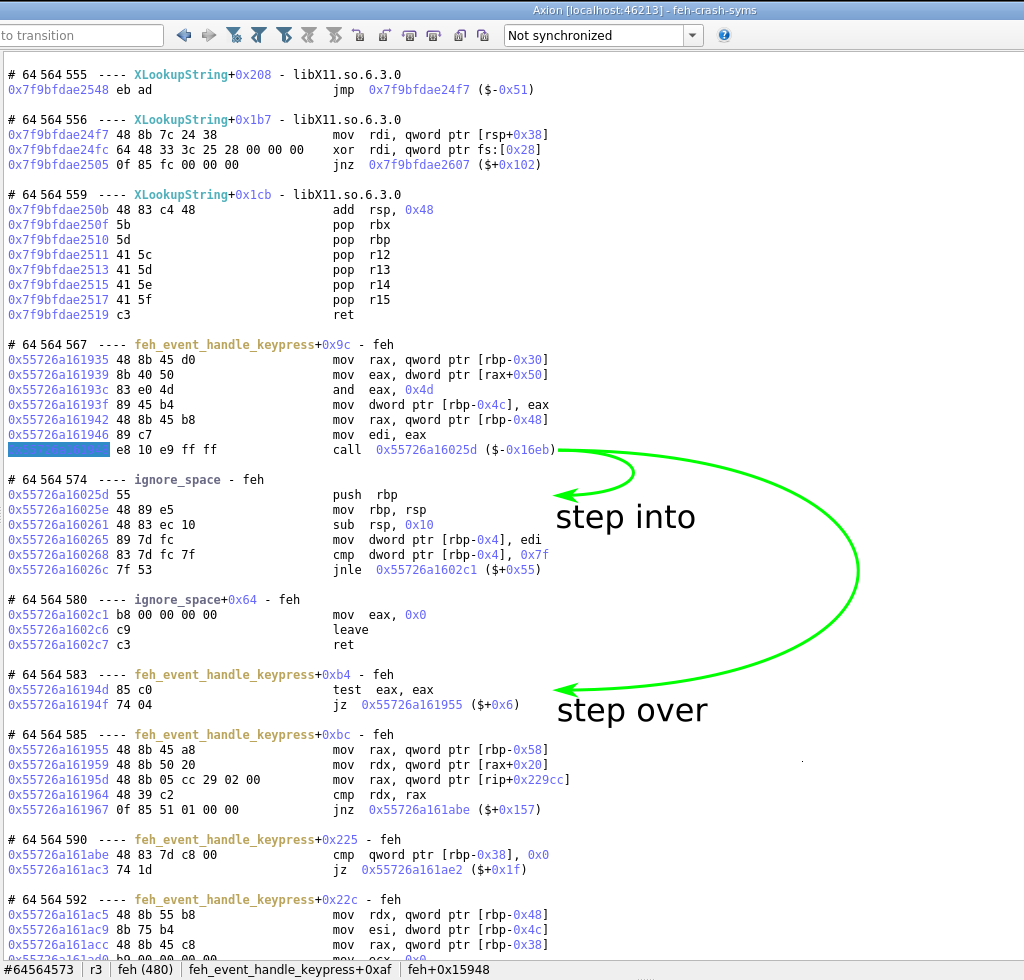Click jmp target 0x7f9bfdae24f7
Viewport: 1024px width, 980px height.
pos(419,90)
